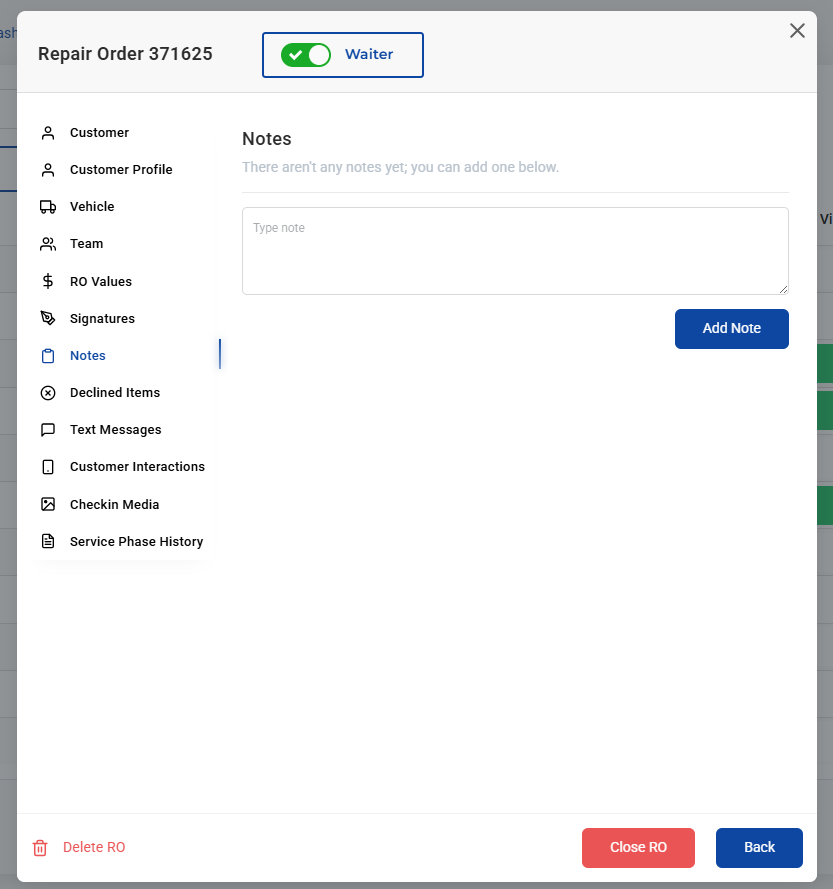The height and width of the screenshot is (889, 833).
Task: Select the Customer icon in the sidebar
Action: click(47, 132)
